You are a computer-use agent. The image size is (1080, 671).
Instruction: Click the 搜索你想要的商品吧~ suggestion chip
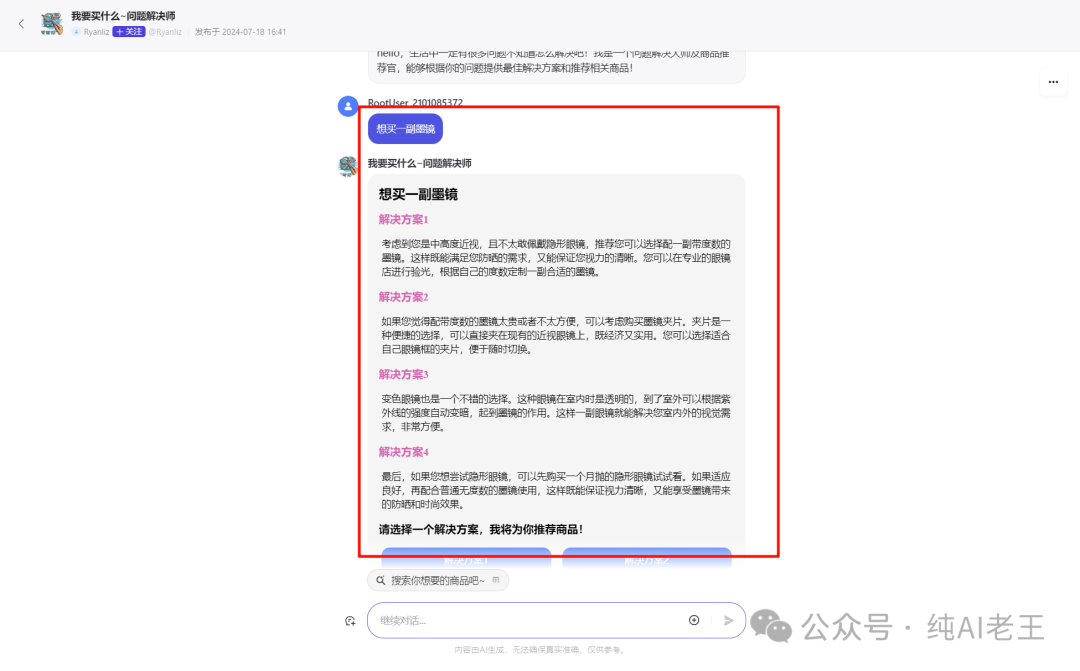pyautogui.click(x=438, y=580)
